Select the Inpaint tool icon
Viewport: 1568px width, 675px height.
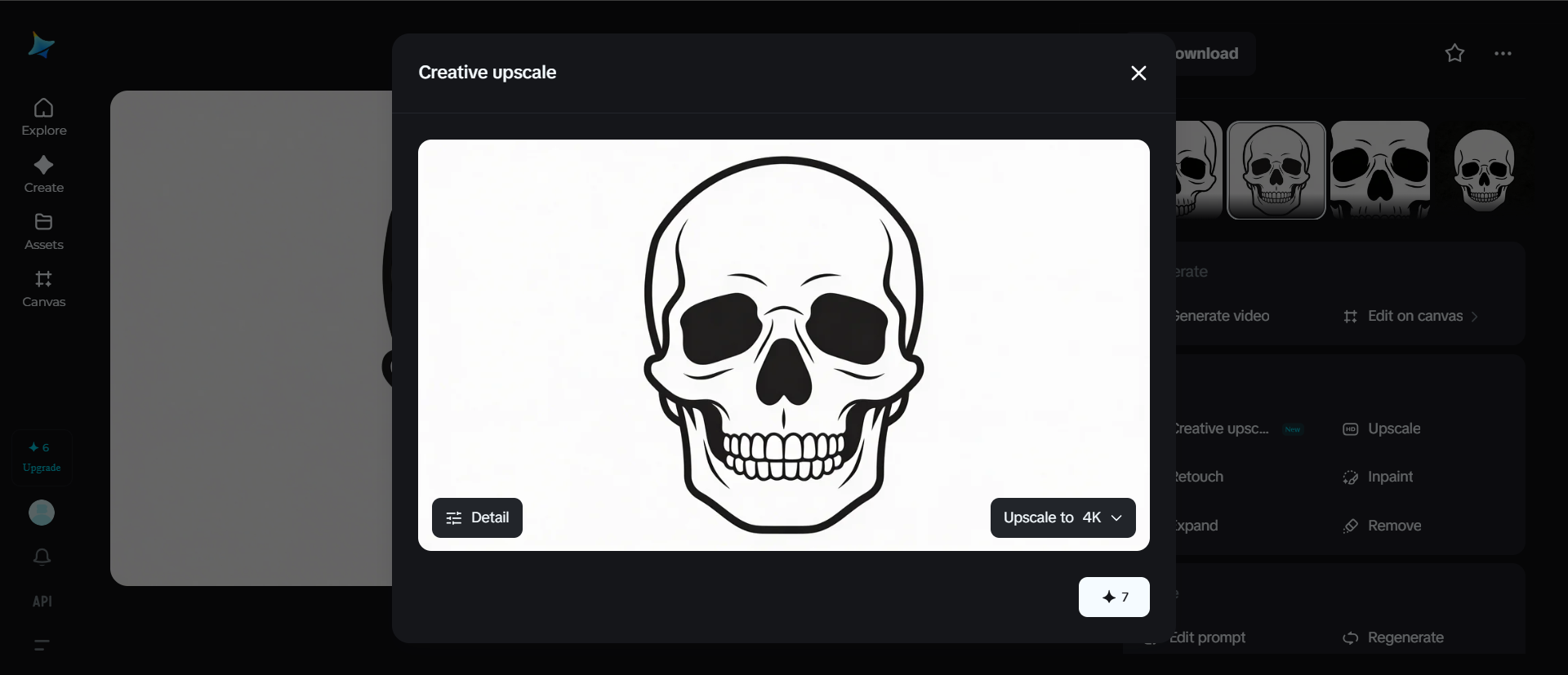pyautogui.click(x=1351, y=477)
